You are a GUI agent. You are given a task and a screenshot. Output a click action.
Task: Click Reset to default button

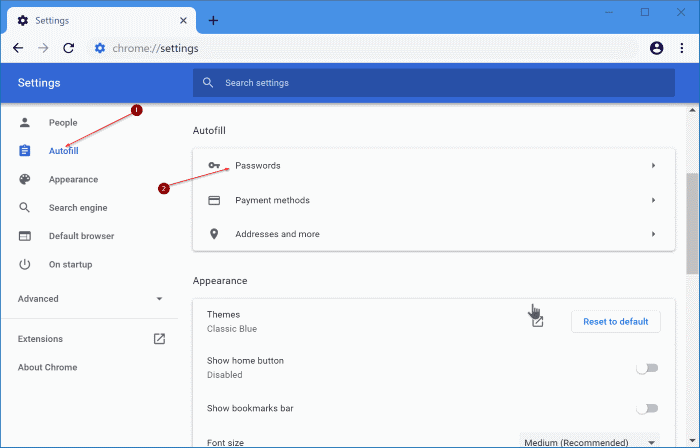616,322
